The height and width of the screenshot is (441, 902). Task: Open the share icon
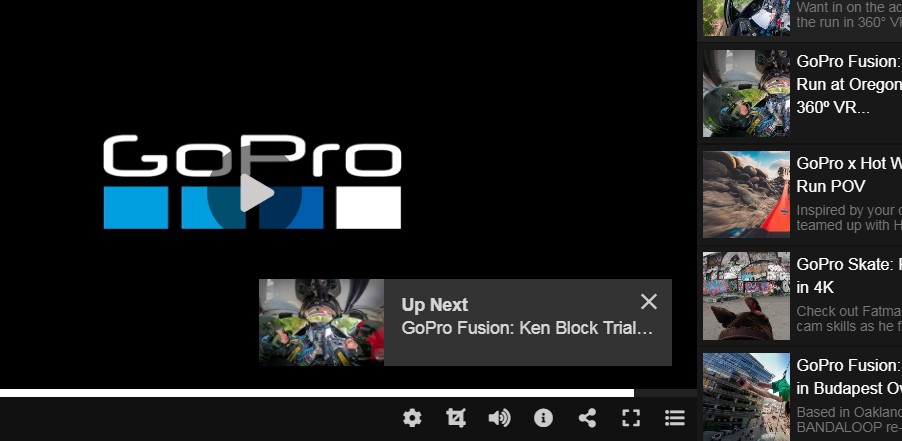click(587, 418)
